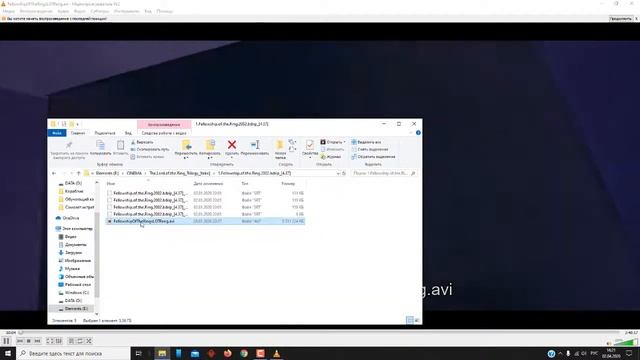Open VLC cone icon in taskbar
Image resolution: width=640 pixels, height=360 pixels.
pos(276,353)
